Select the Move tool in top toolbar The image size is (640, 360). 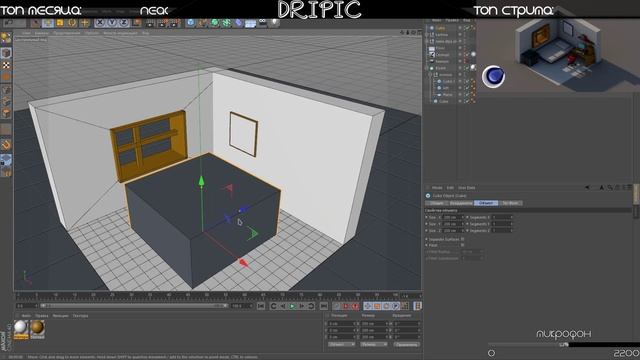[48, 22]
